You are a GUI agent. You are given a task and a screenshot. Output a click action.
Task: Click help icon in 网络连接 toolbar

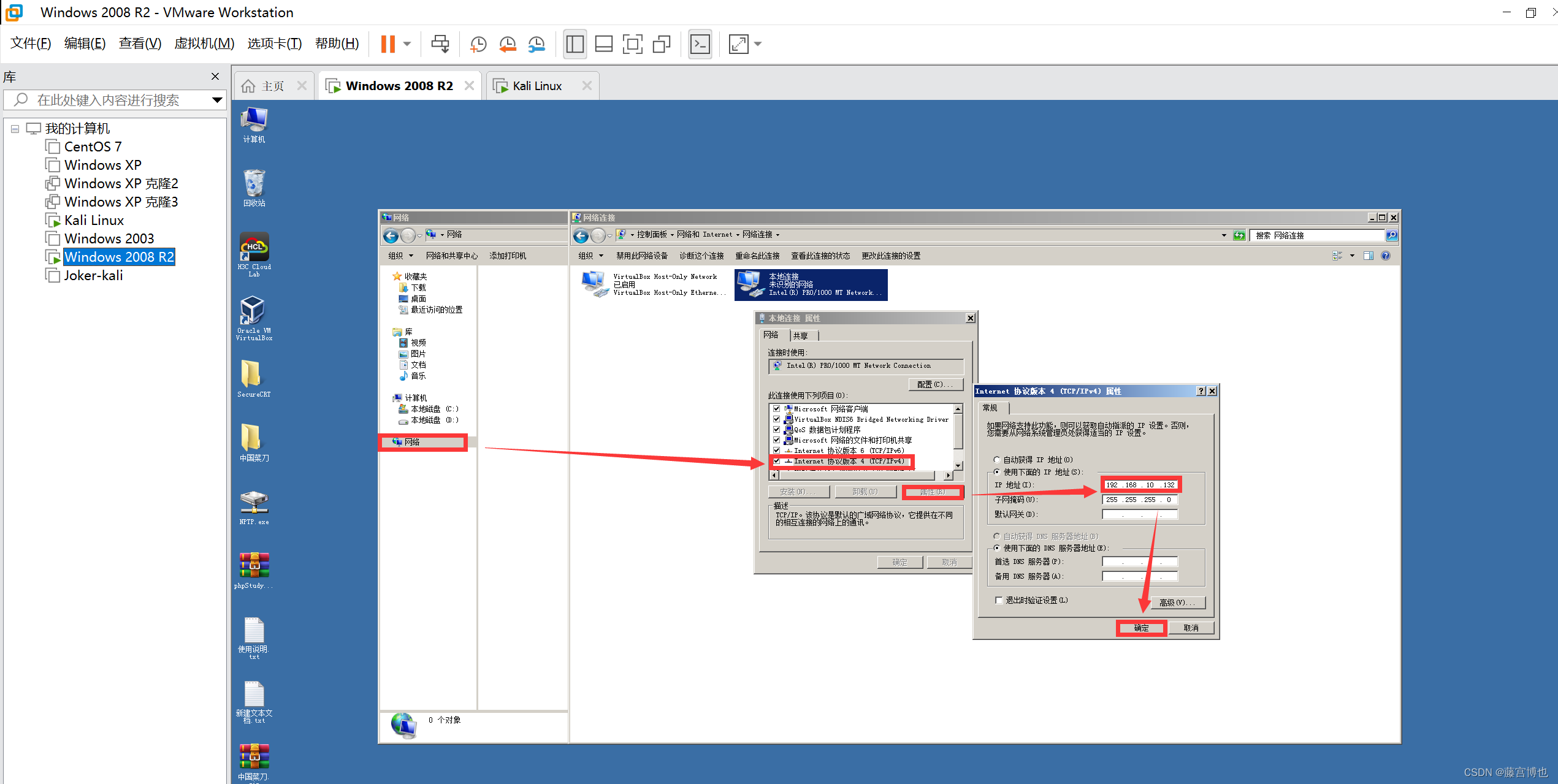tap(1386, 256)
